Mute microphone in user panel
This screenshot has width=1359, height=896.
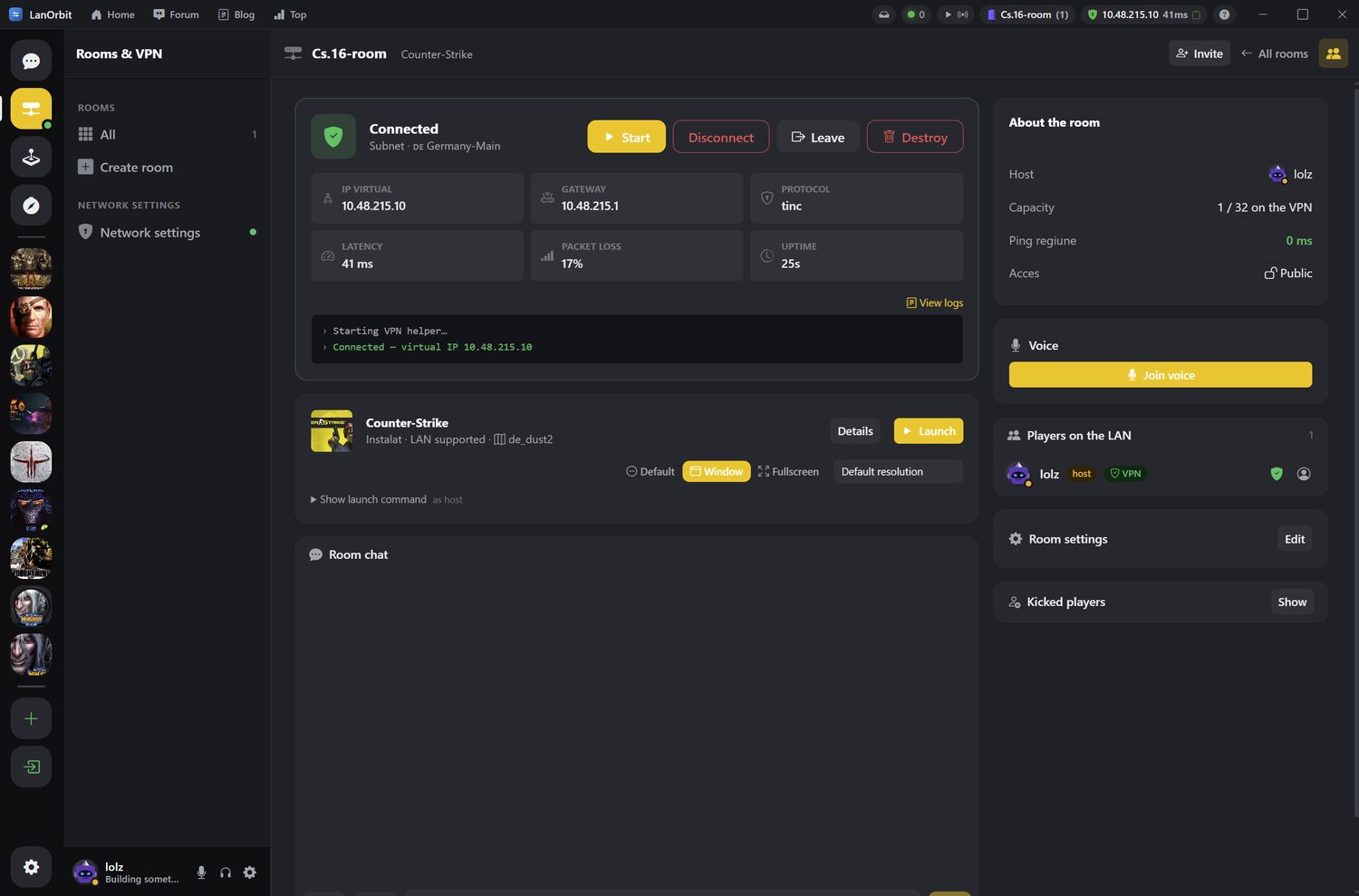tap(201, 872)
